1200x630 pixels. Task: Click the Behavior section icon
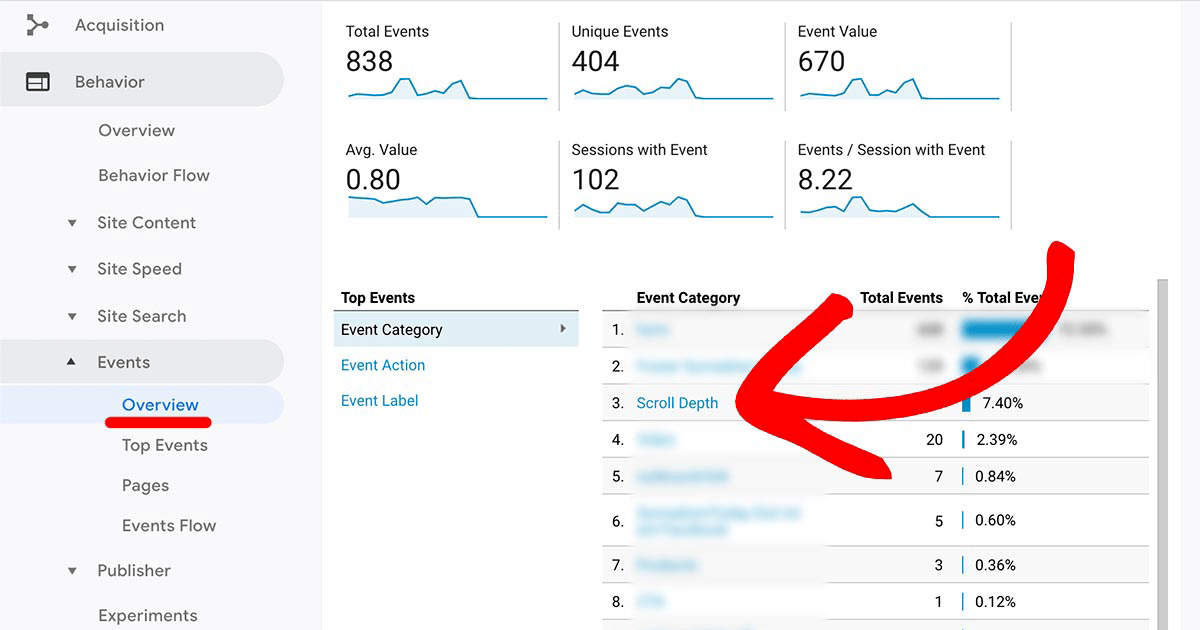[38, 79]
